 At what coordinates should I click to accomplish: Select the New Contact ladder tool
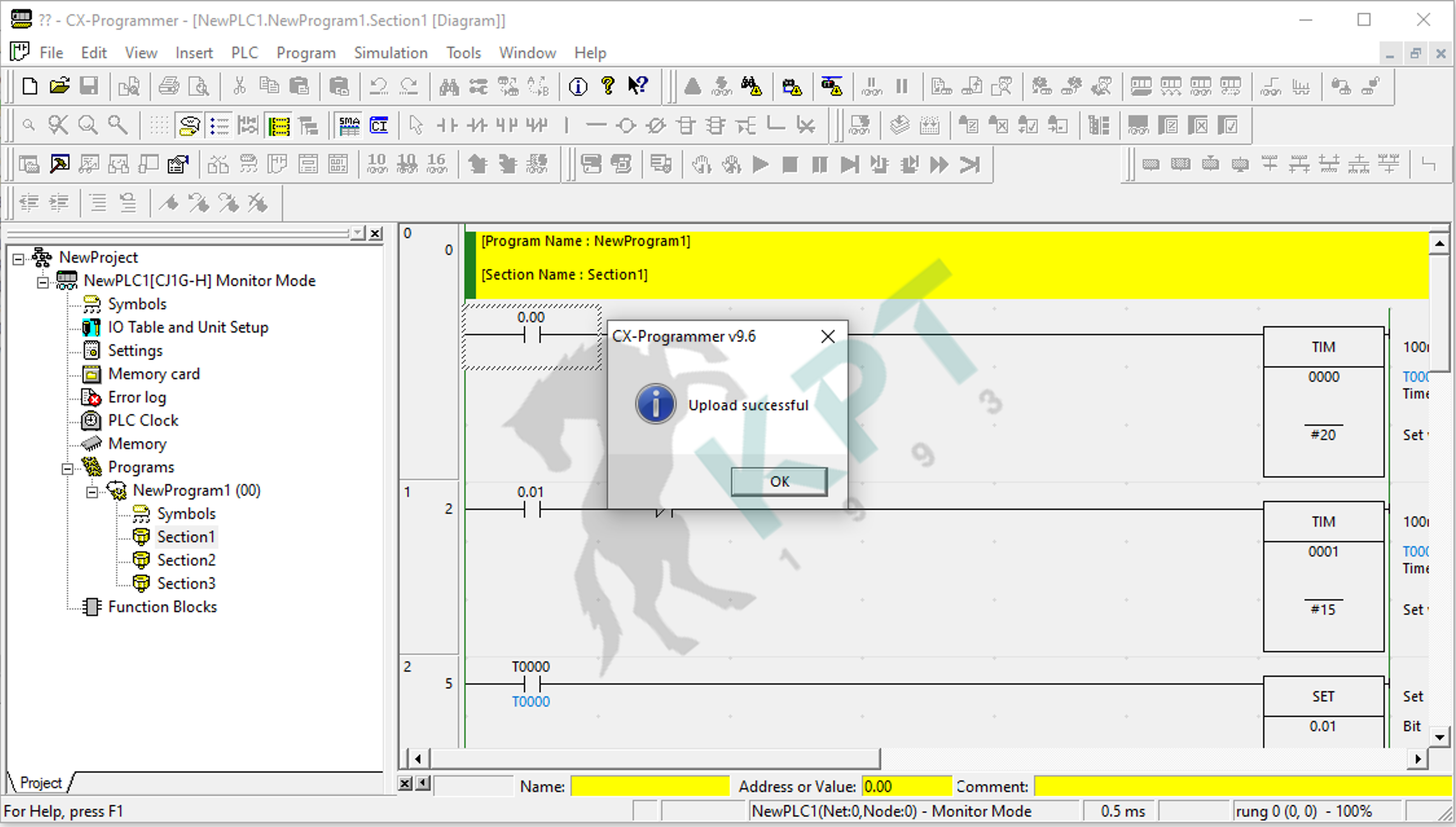click(447, 125)
